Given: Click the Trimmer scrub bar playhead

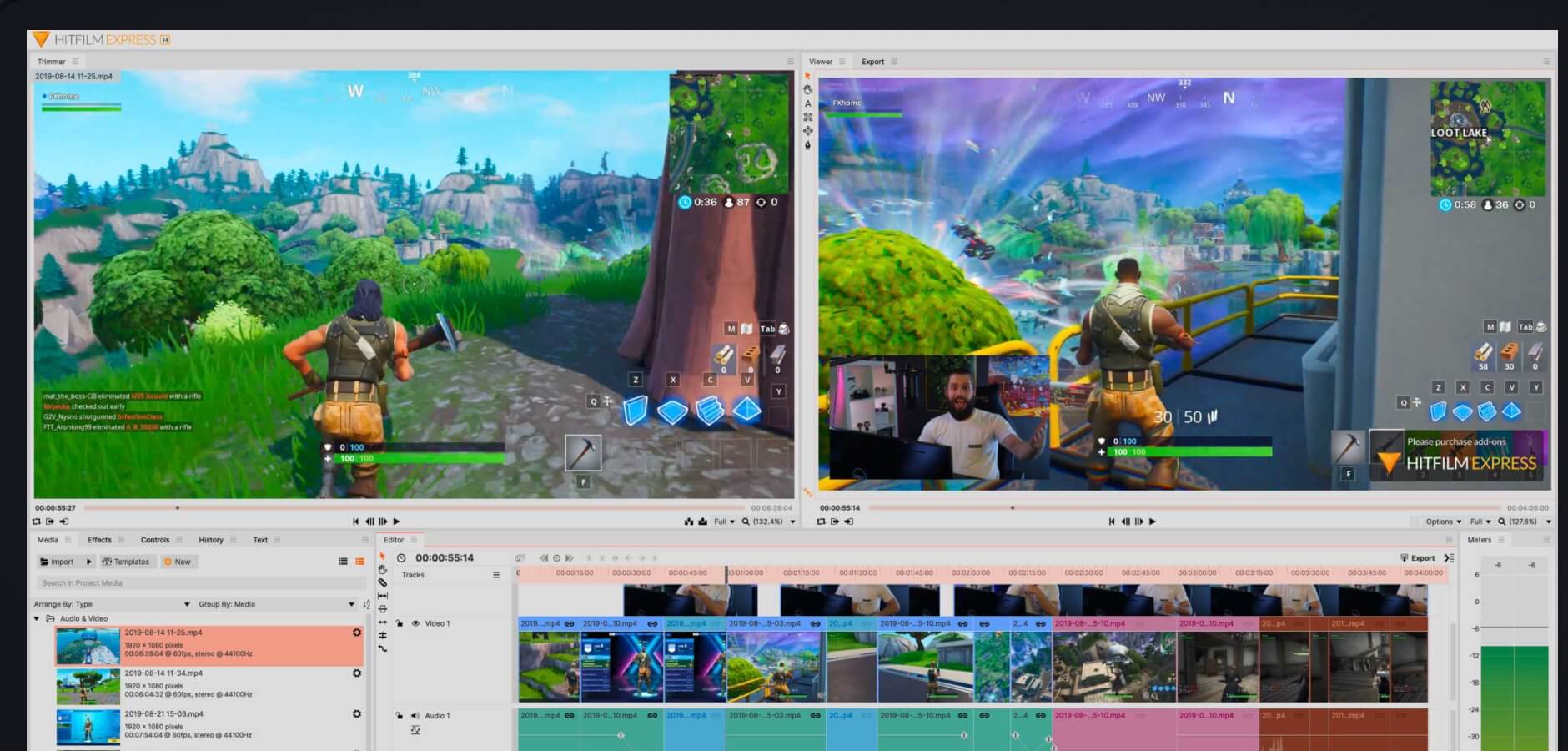Looking at the screenshot, I should [178, 507].
